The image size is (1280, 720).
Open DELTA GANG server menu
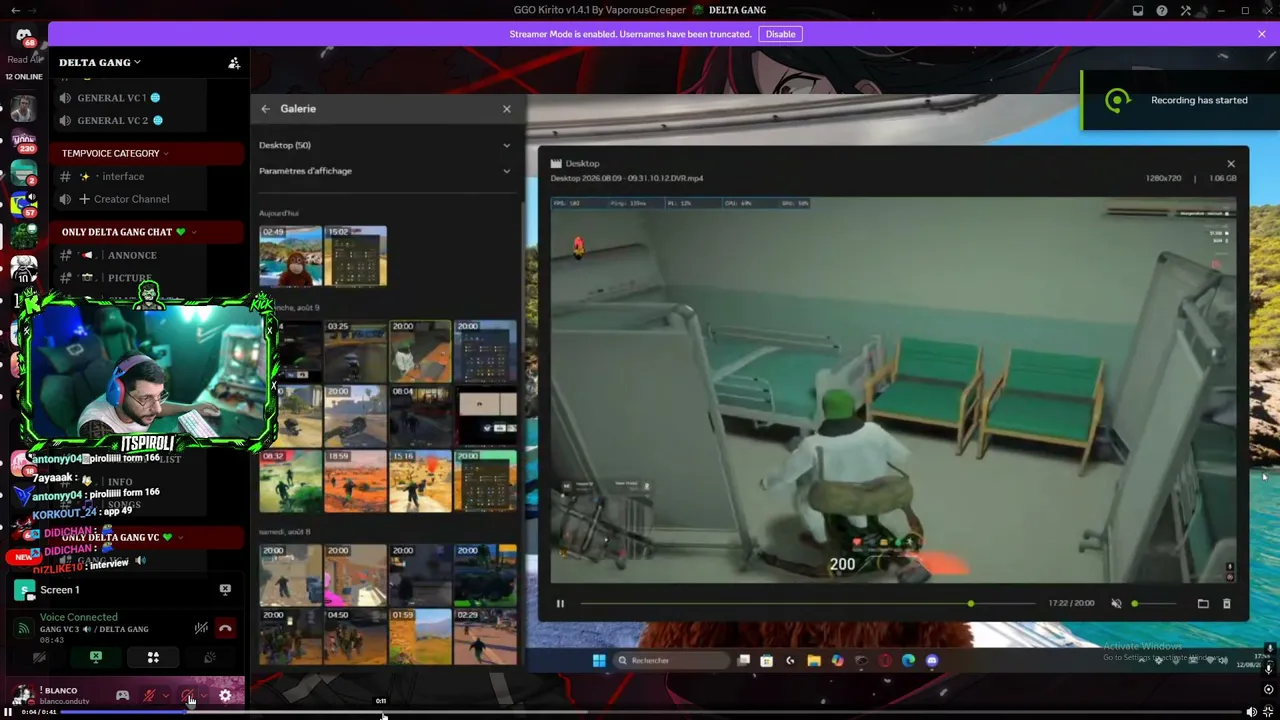click(100, 62)
